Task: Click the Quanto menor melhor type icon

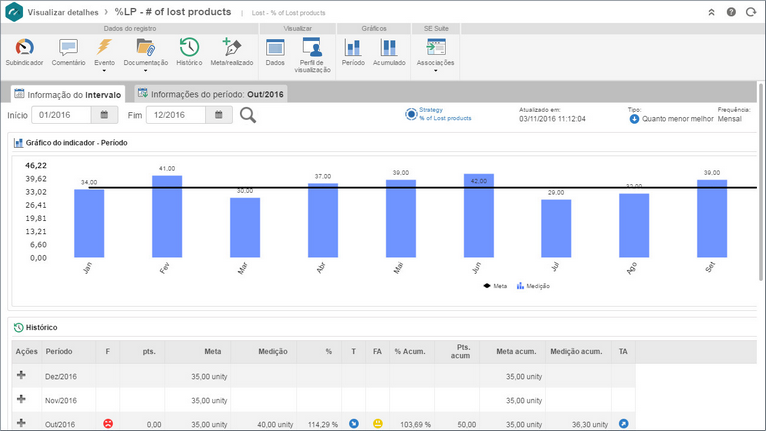Action: point(634,119)
